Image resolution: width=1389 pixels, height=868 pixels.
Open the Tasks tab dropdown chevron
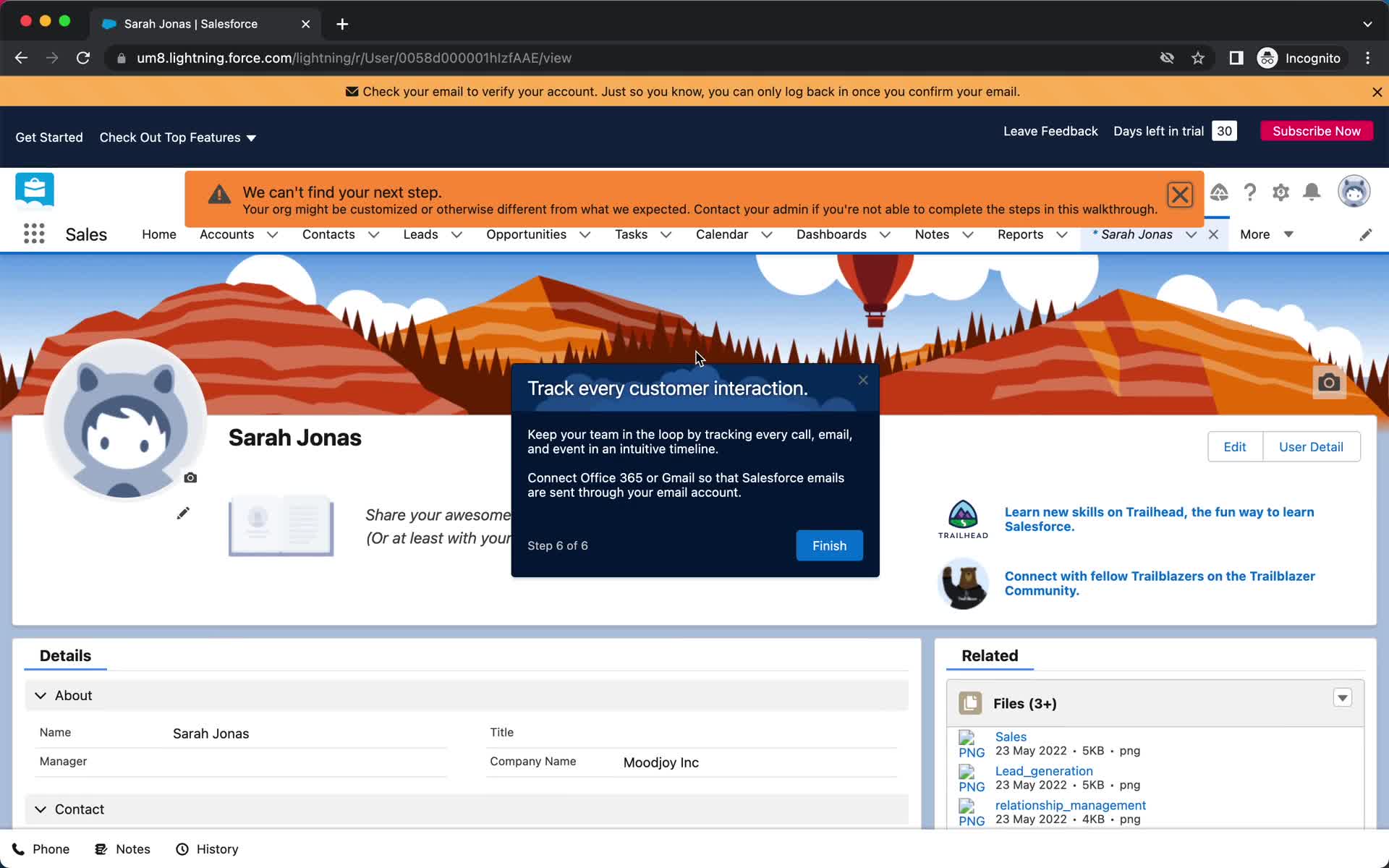(666, 234)
